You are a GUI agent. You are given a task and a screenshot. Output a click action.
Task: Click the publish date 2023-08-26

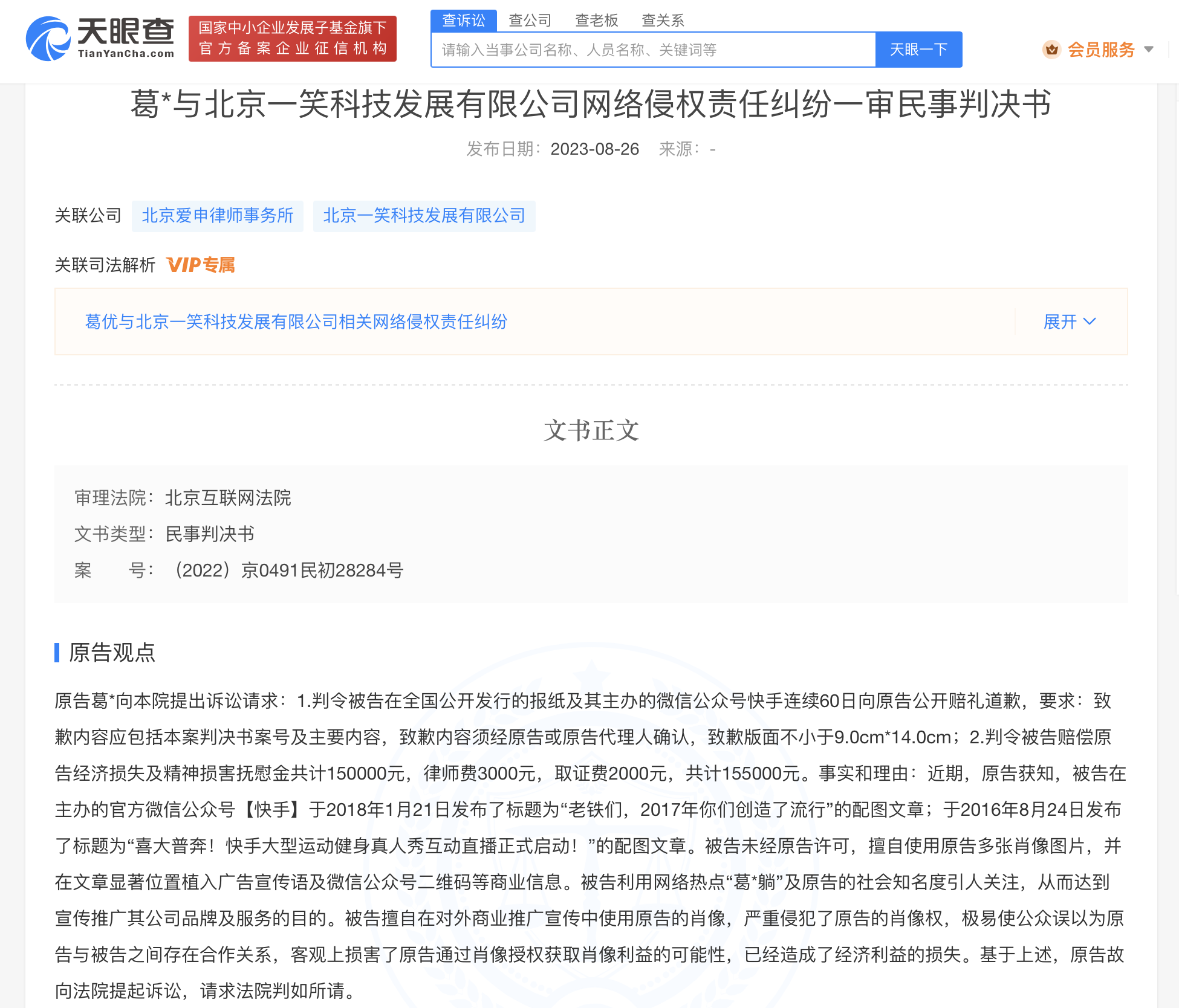coord(594,149)
